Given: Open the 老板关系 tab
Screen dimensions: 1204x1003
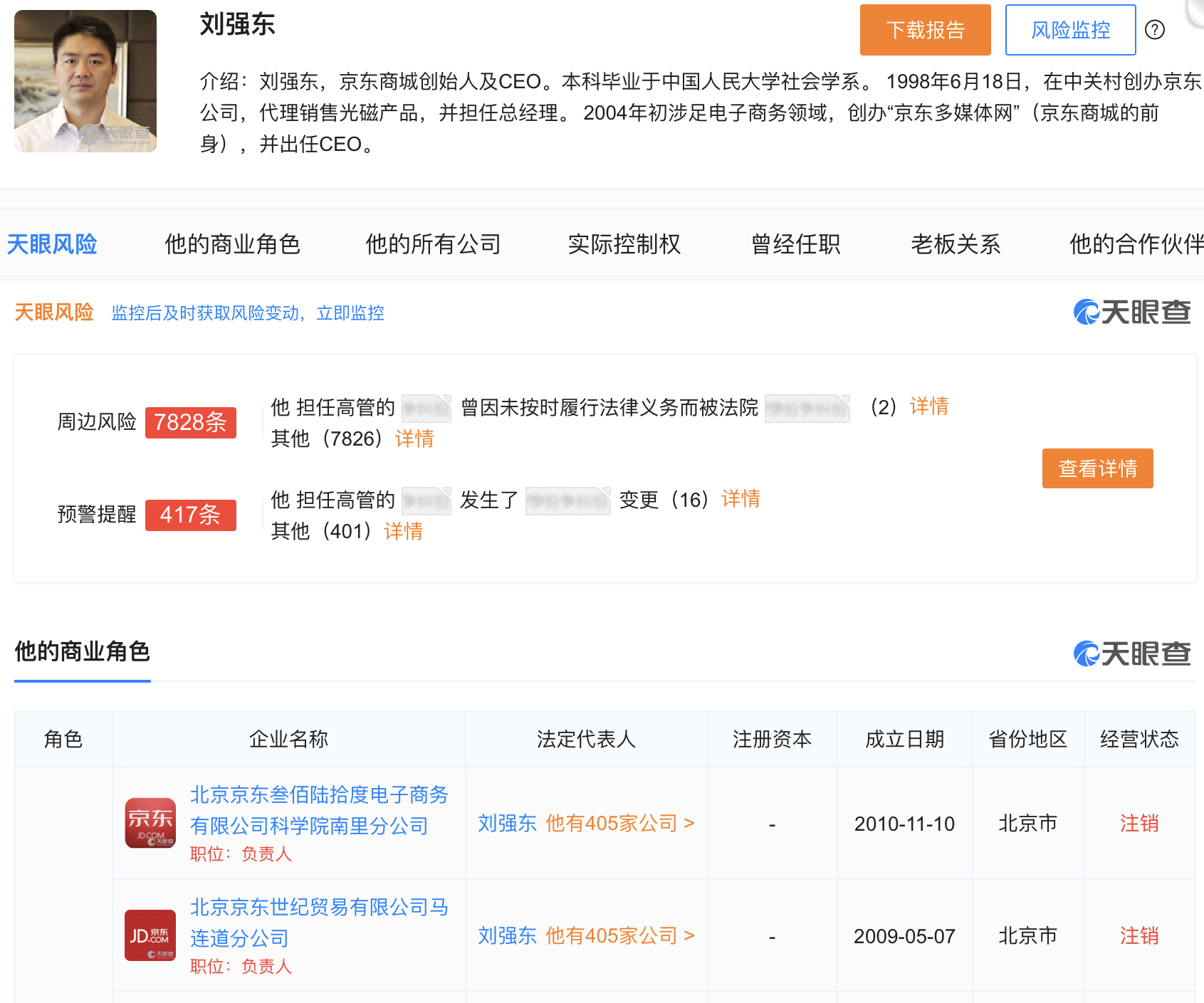Looking at the screenshot, I should [956, 244].
